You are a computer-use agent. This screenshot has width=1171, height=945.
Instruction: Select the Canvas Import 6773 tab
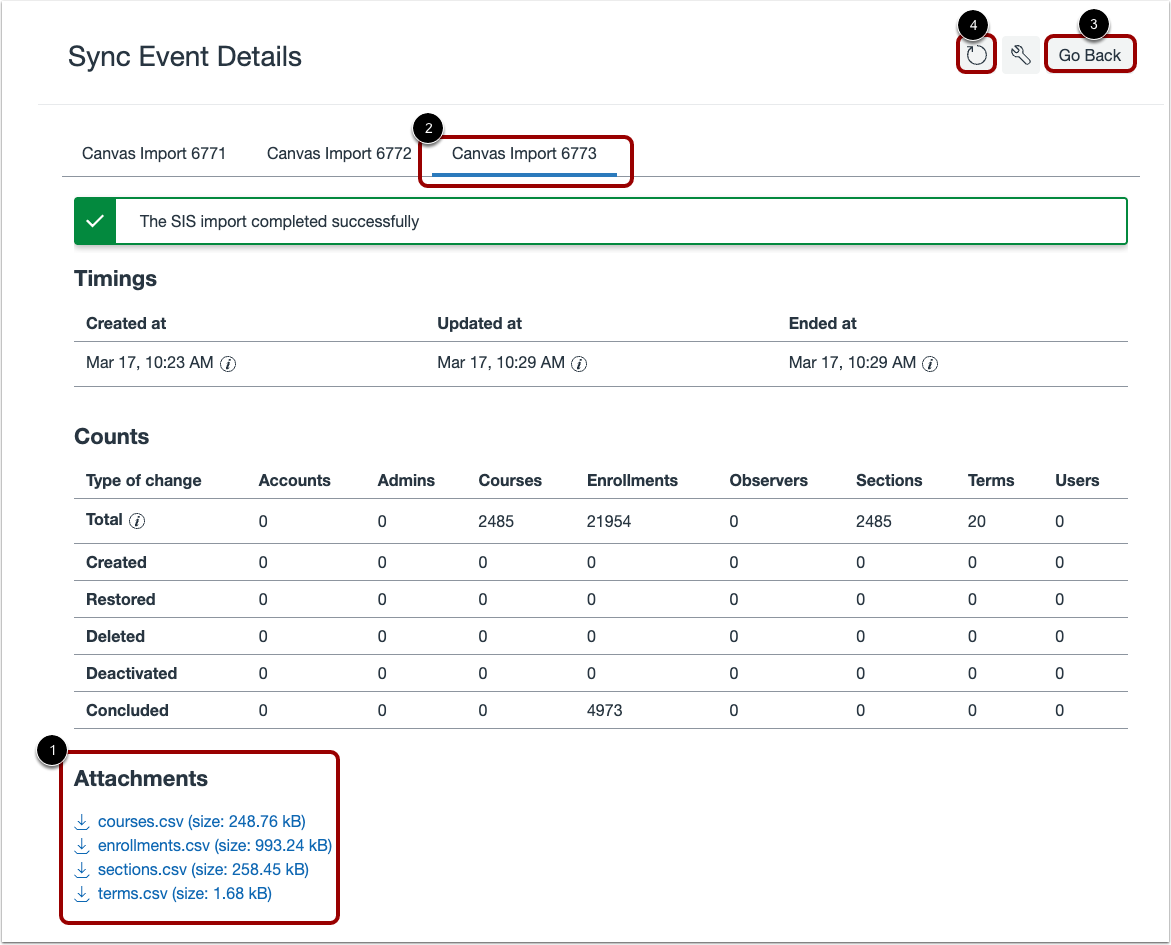(x=524, y=153)
